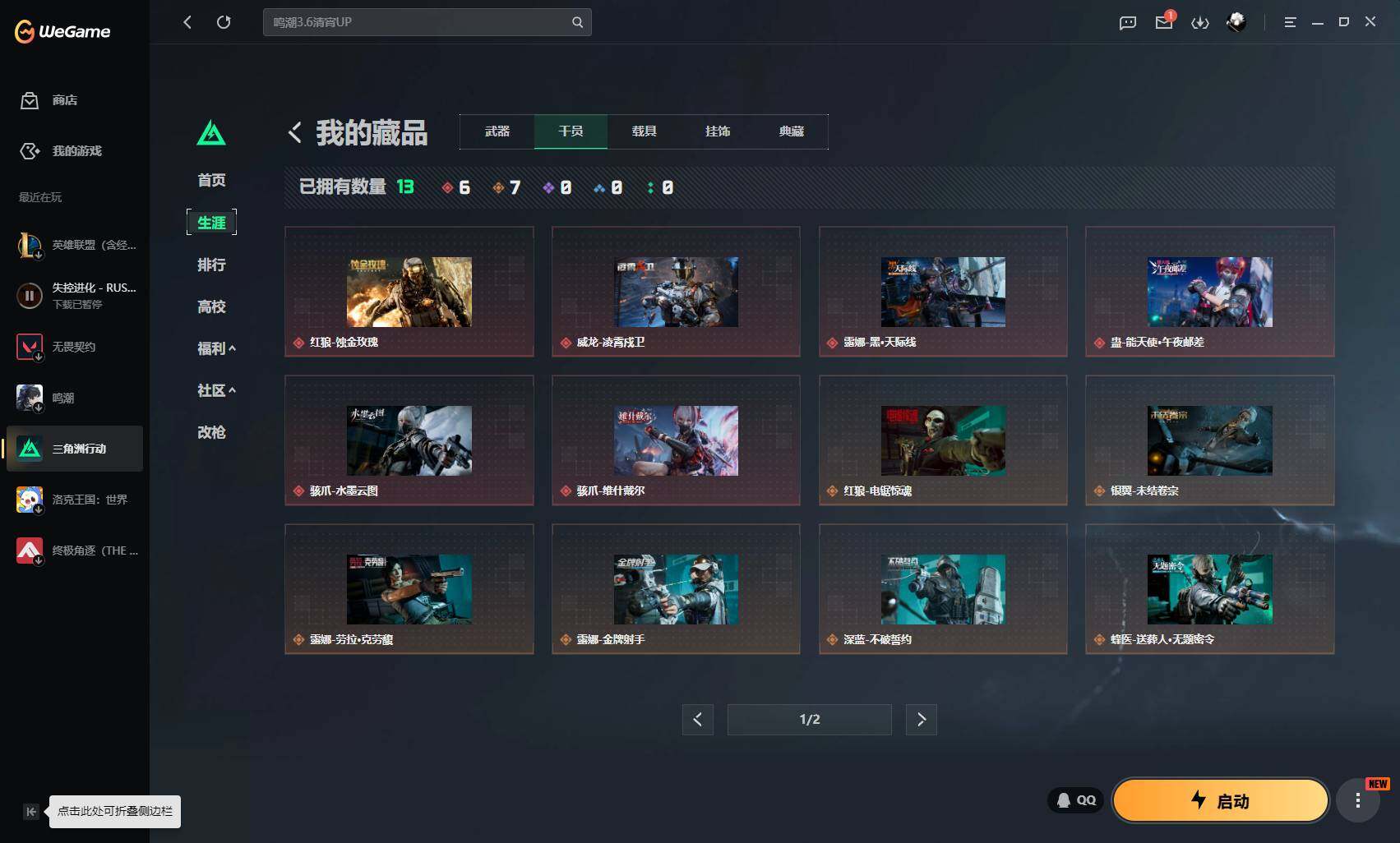Open the 露娜-金牌射手 skin card
Screen dimensions: 1400x843
click(x=676, y=589)
